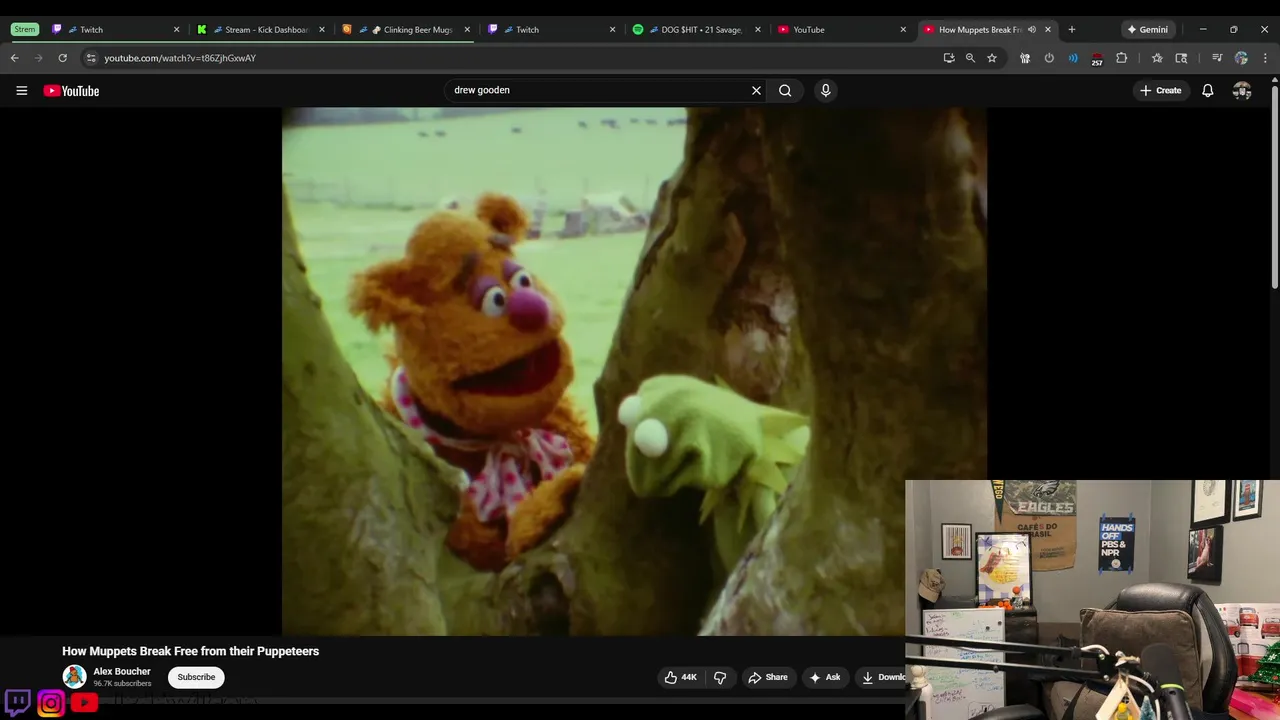Open the Strem tab group label
This screenshot has width=1280, height=720.
click(x=24, y=30)
